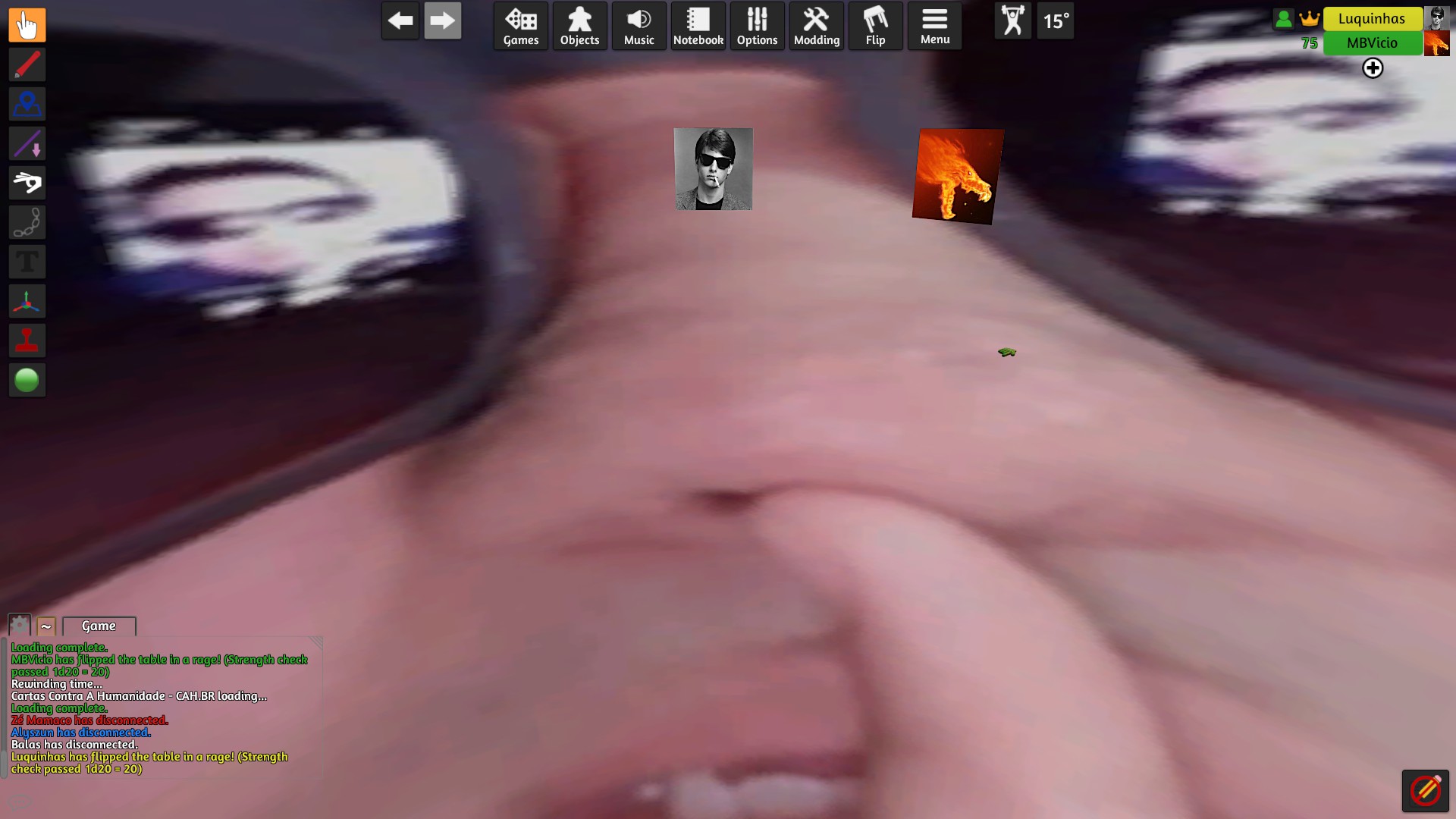The image size is (1456, 819).
Task: Toggle the red pencil icon in bottom-right corner
Action: pos(1425,791)
